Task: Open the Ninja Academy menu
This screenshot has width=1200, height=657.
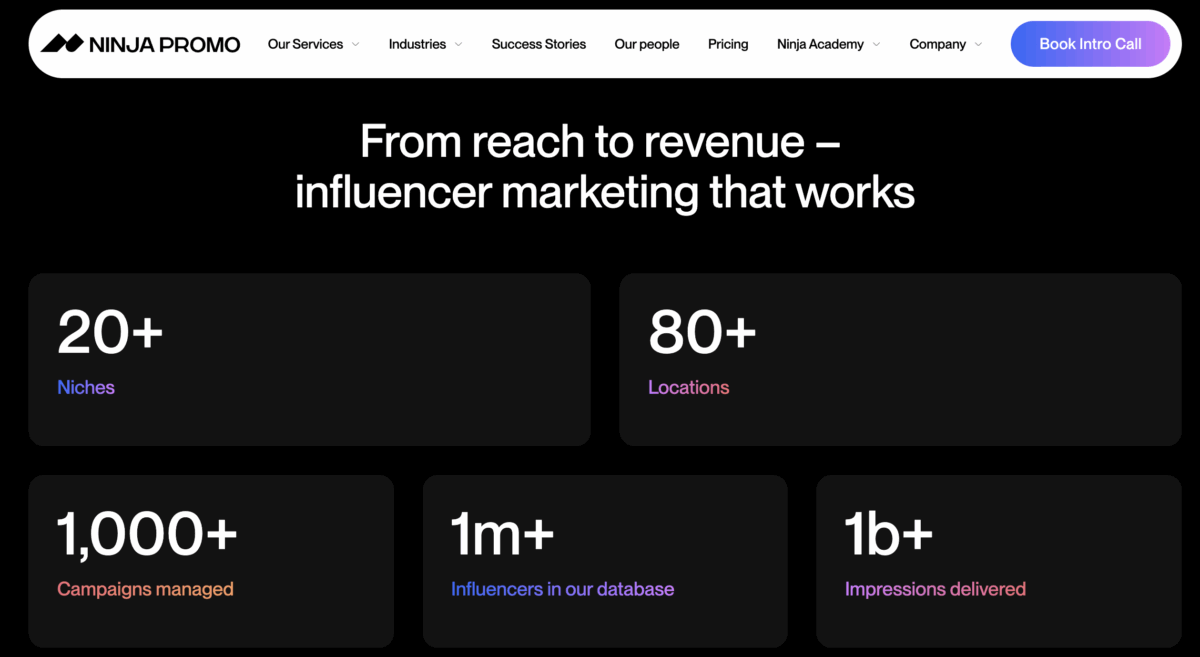Action: [x=820, y=44]
